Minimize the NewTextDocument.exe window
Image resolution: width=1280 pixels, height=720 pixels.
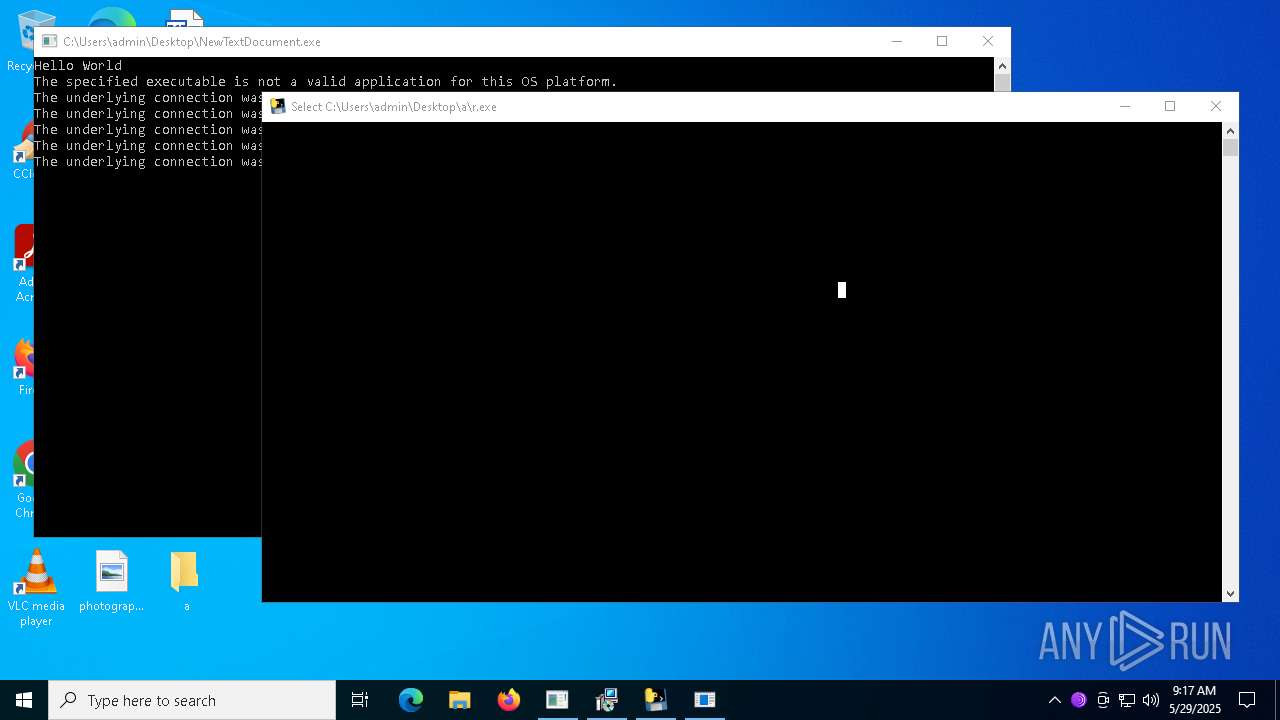897,42
